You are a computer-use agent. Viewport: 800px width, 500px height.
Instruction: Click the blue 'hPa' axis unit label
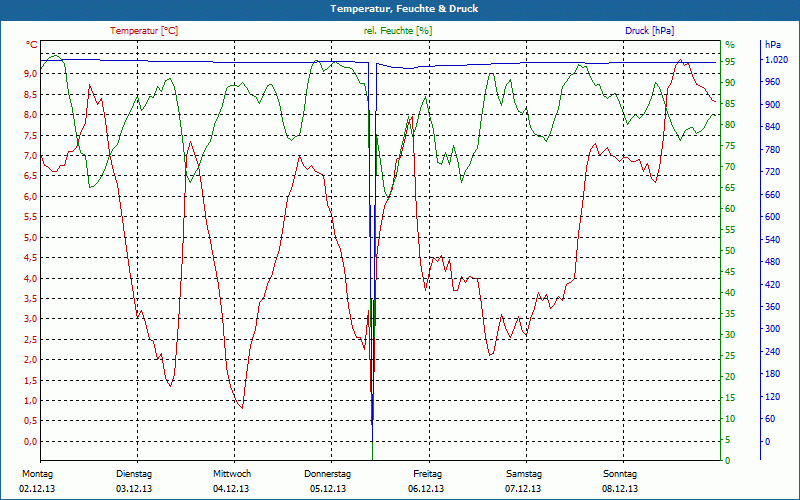[773, 44]
